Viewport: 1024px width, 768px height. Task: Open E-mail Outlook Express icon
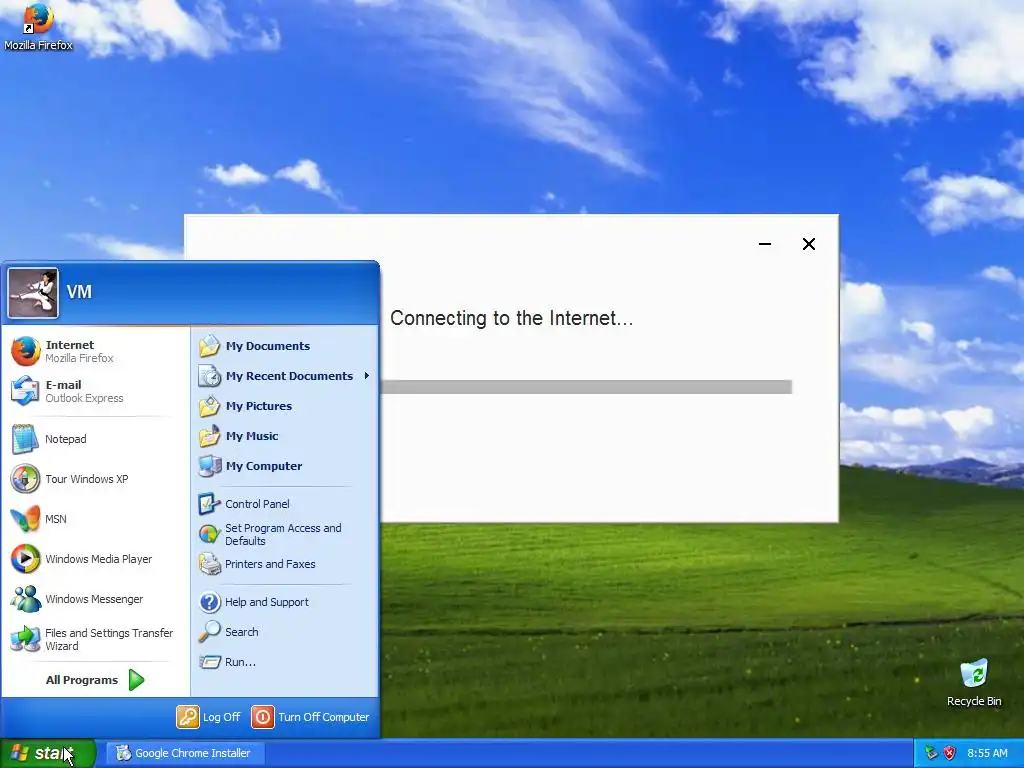(25, 391)
